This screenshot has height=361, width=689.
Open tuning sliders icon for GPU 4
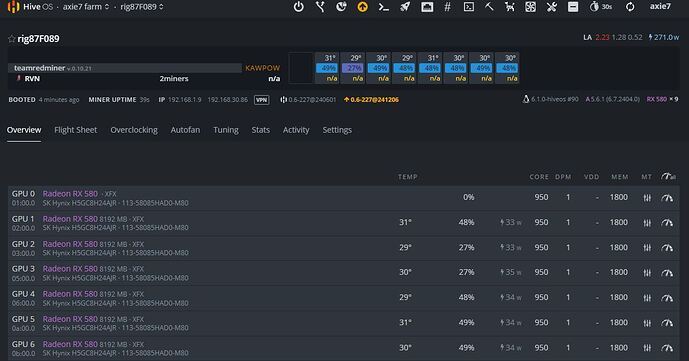[647, 298]
